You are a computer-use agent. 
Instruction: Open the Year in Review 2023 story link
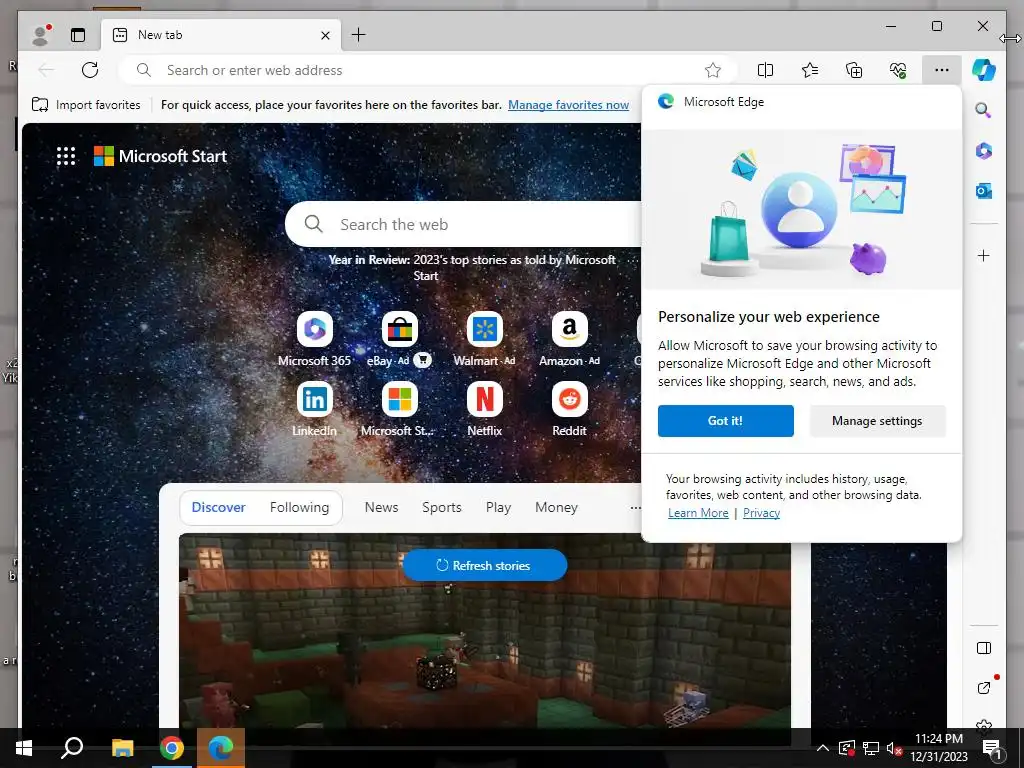tap(472, 268)
